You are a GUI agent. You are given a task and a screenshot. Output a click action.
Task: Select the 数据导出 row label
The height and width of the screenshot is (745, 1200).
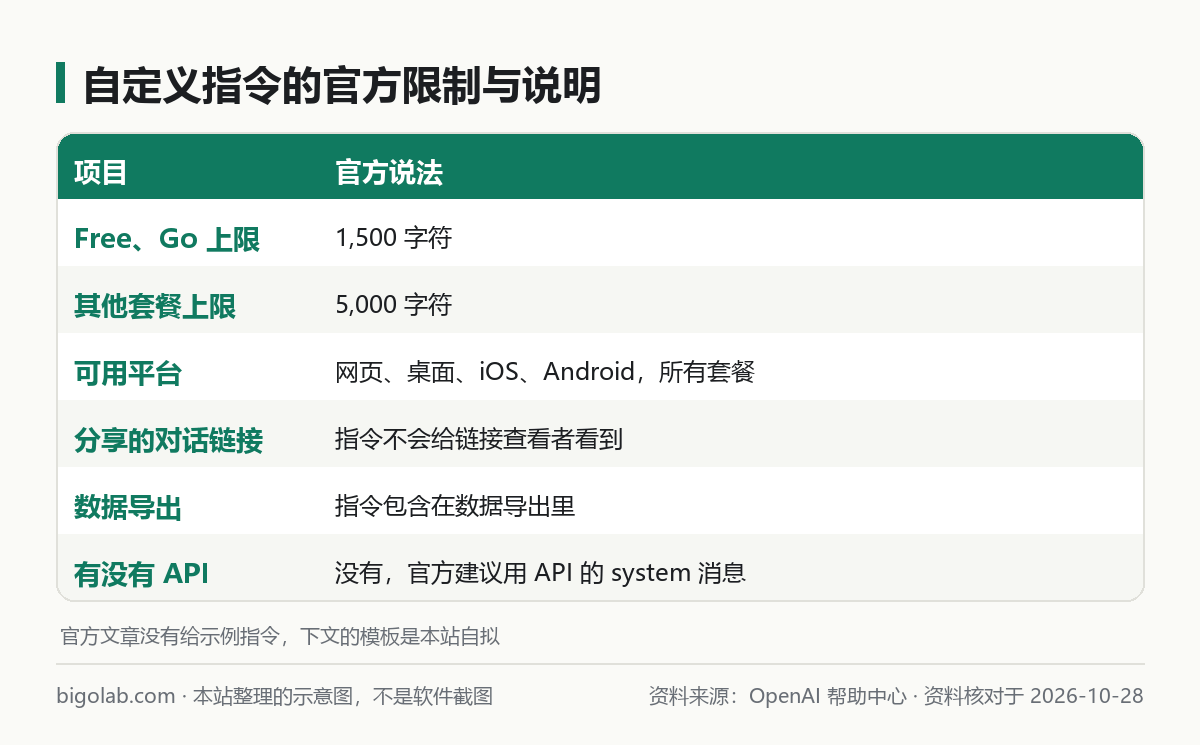[x=128, y=507]
